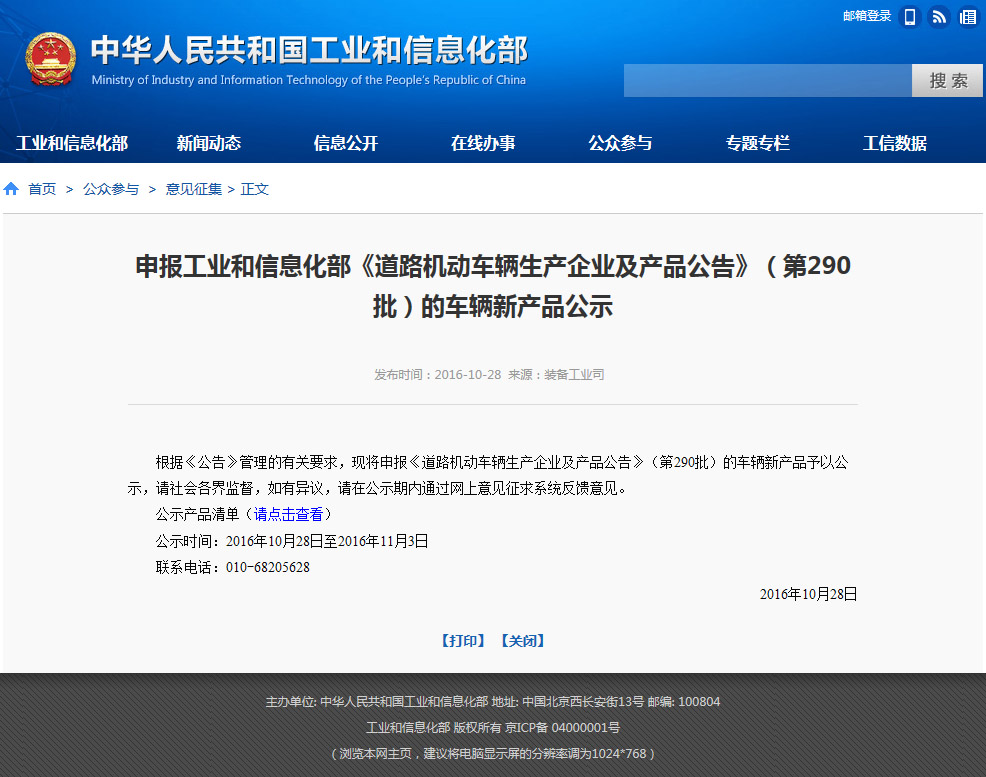This screenshot has width=986, height=777.
Task: Open 工业和信息化部 navigation menu
Action: (x=72, y=143)
